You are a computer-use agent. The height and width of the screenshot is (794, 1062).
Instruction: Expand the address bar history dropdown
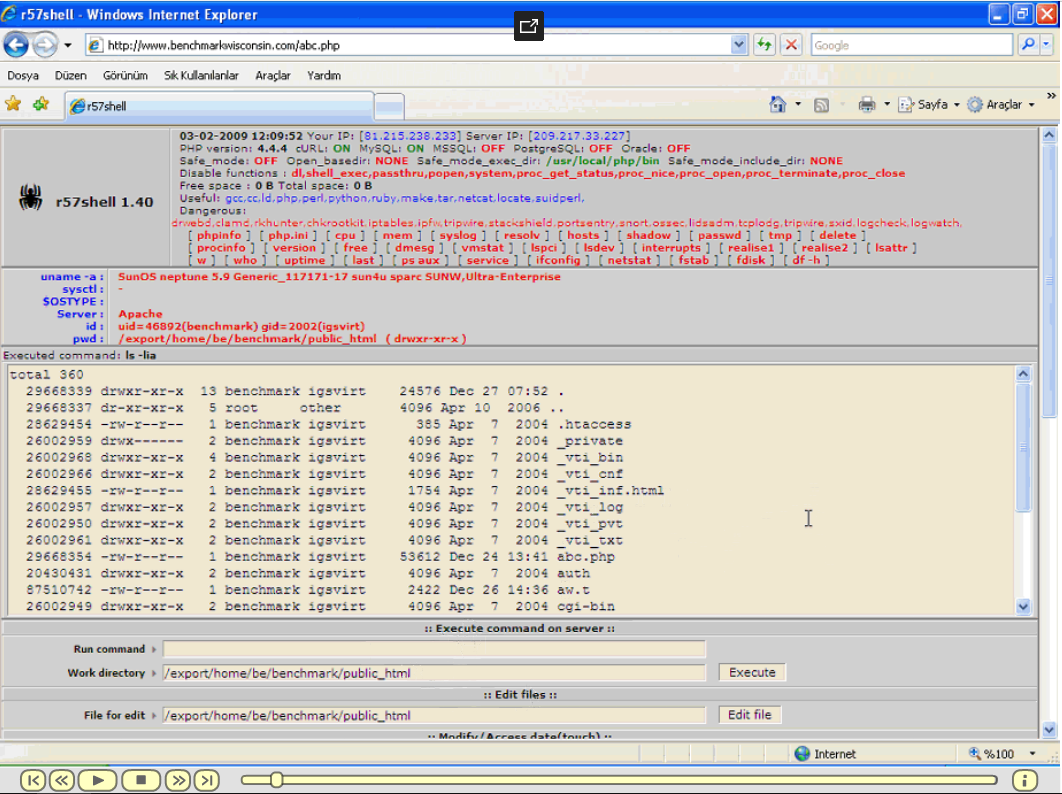739,45
